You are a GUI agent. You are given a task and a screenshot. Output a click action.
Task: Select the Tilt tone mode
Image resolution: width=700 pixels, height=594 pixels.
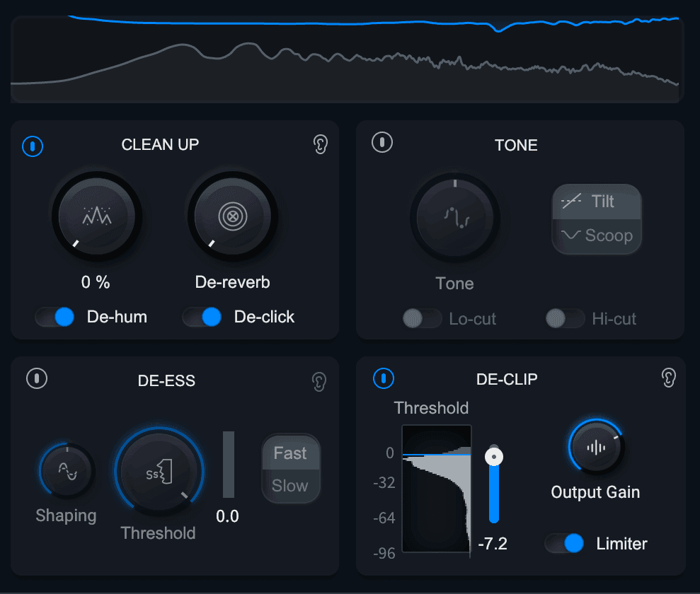coord(597,202)
